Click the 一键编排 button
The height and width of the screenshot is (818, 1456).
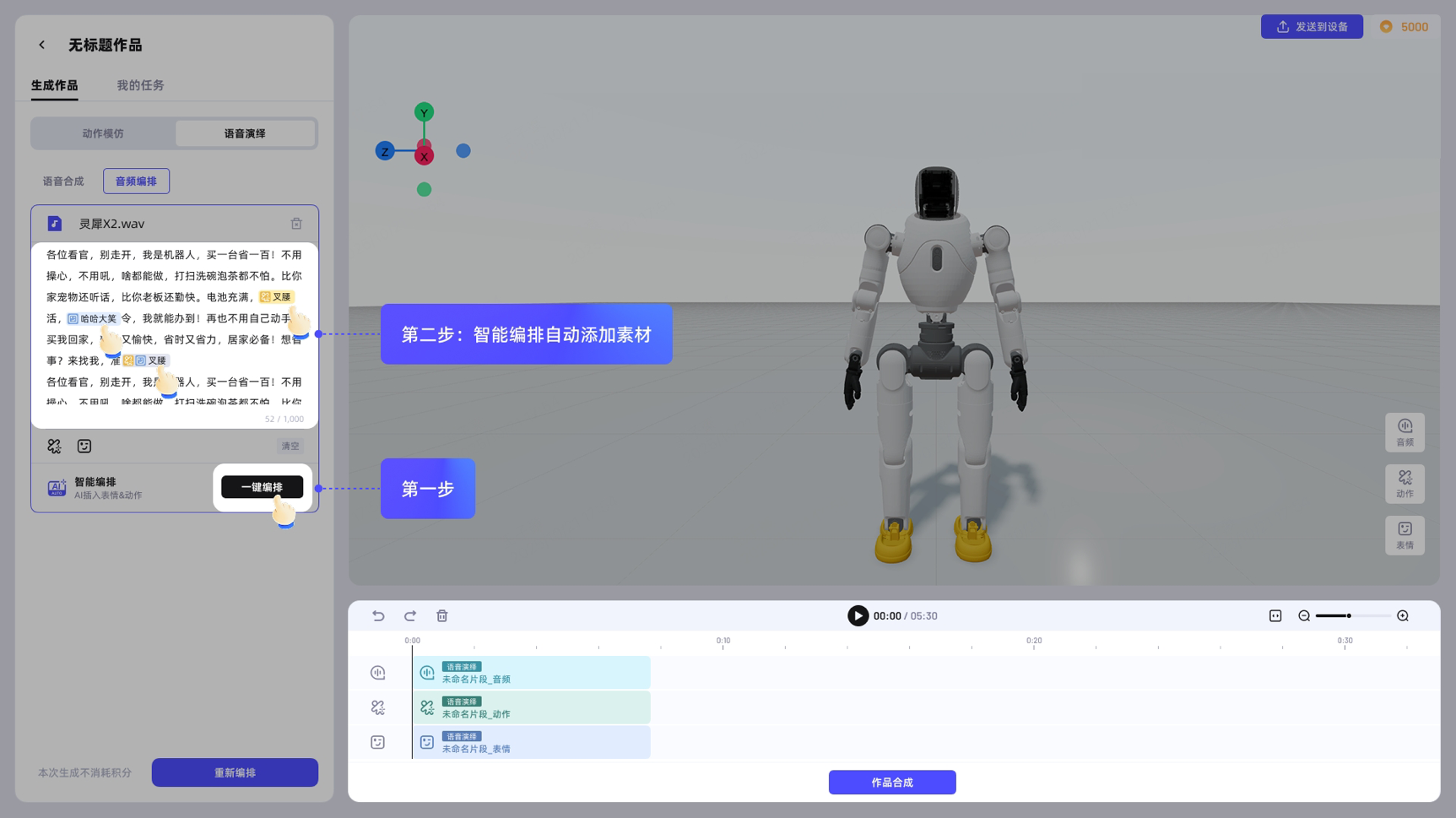tap(262, 487)
